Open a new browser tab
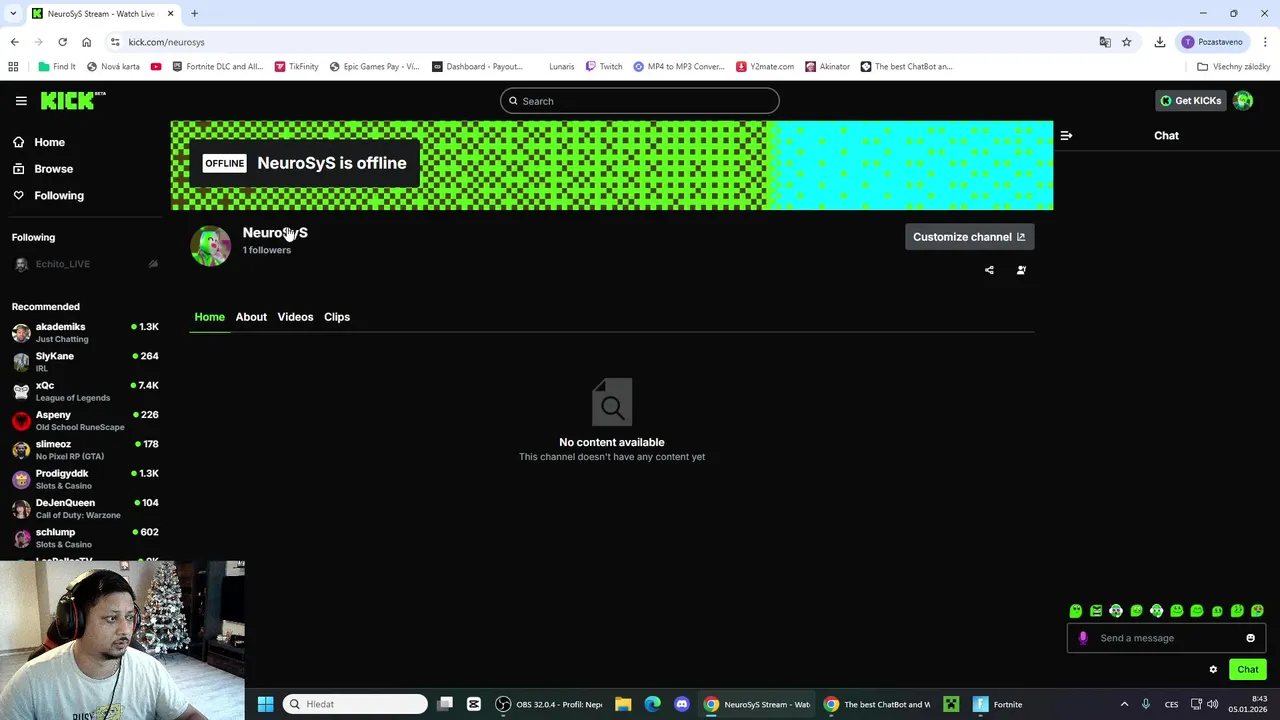 [x=194, y=13]
